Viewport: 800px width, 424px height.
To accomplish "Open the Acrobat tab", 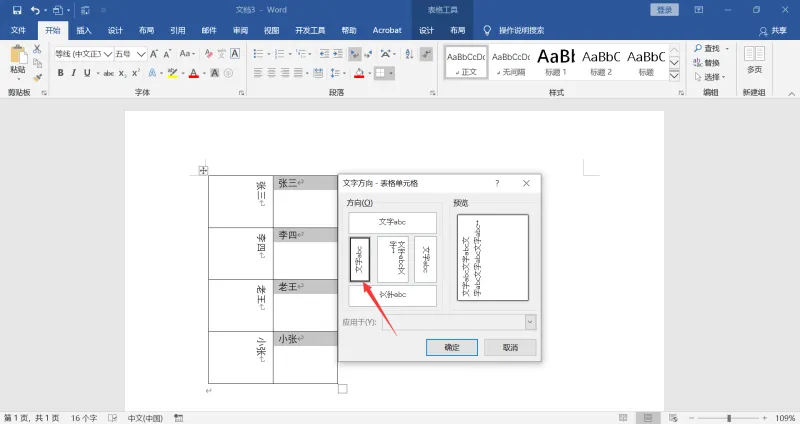I will point(387,31).
